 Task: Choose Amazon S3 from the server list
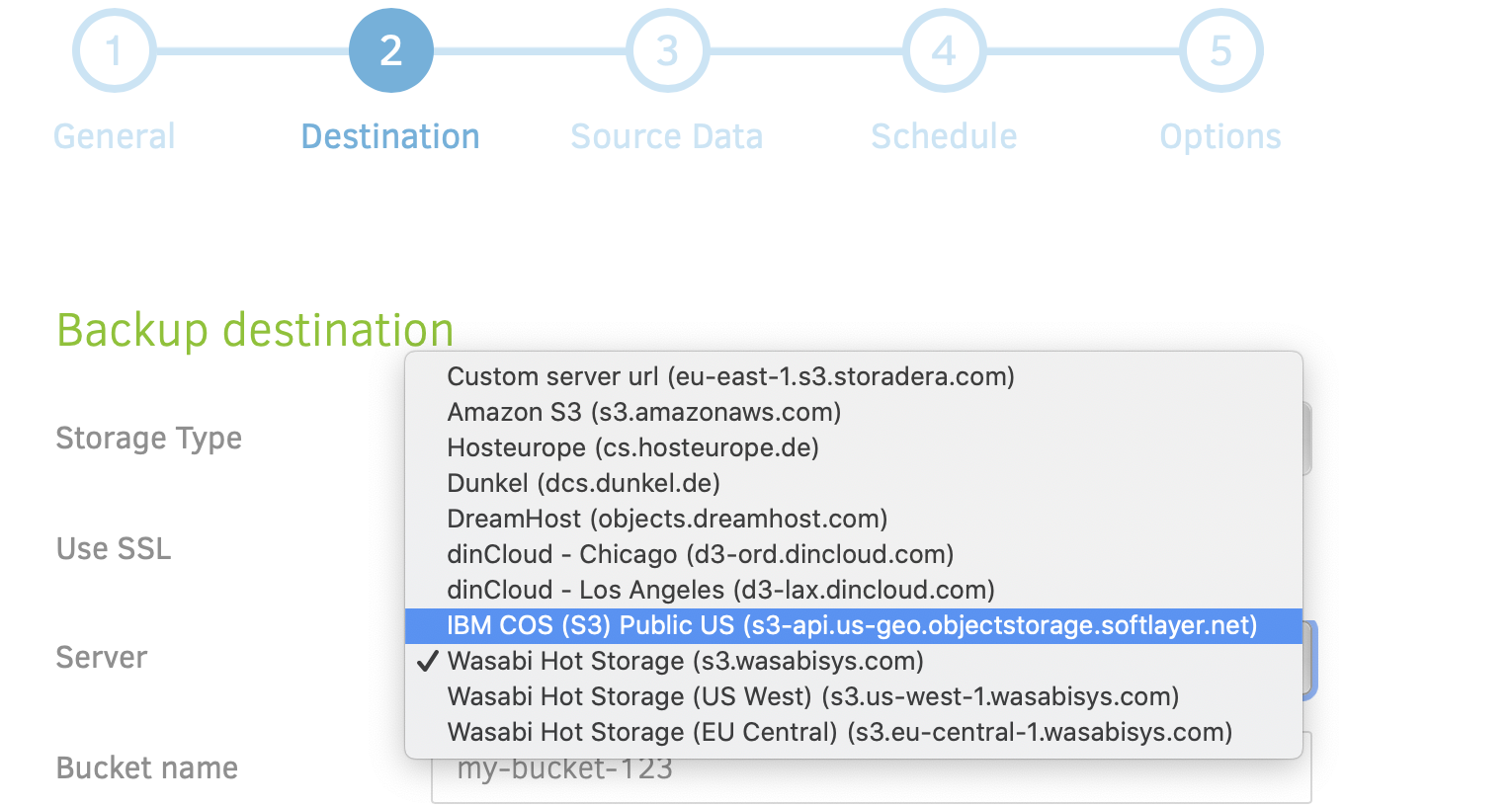tap(644, 412)
